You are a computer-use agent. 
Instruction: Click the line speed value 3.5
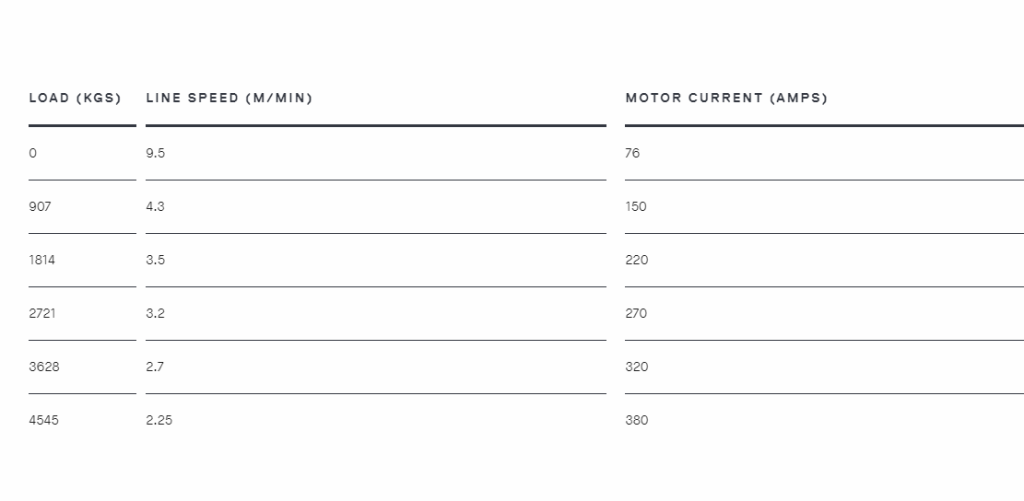(x=155, y=260)
